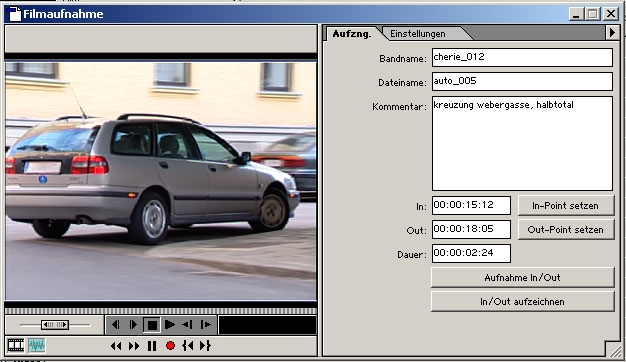Toggle the video filmstrip icon

16,345
